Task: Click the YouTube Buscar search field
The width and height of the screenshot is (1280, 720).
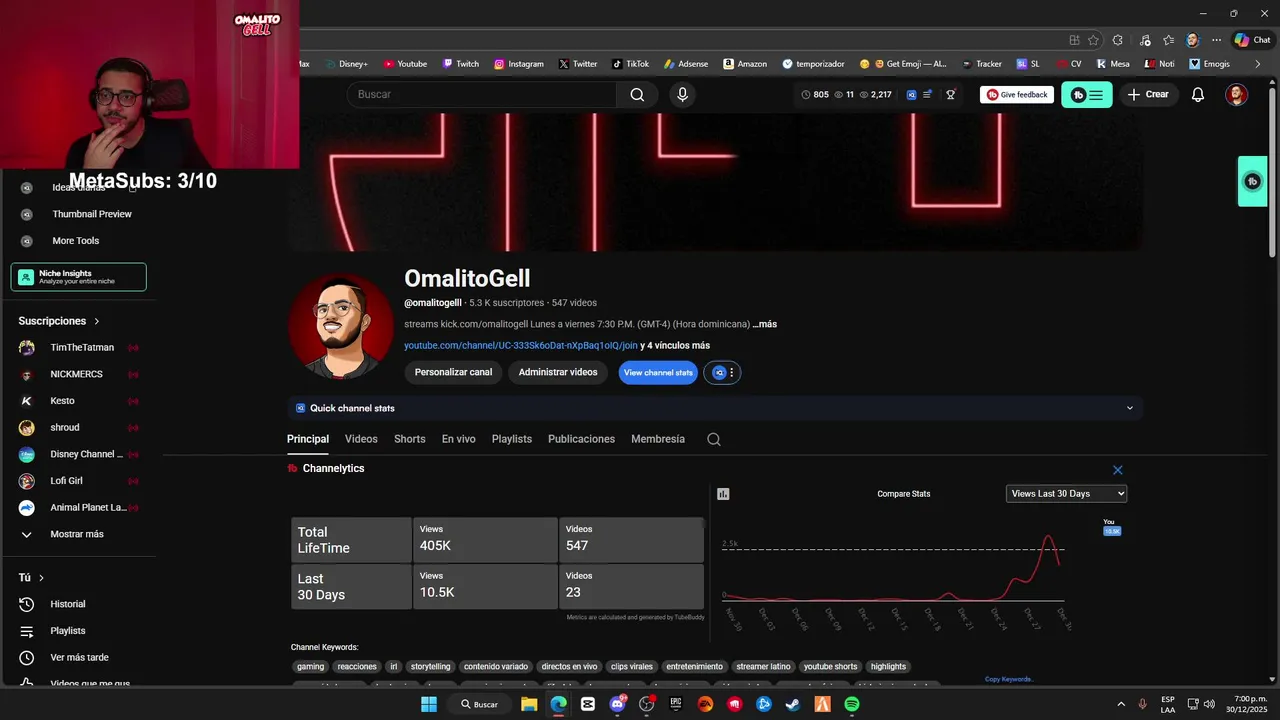Action: pos(482,94)
